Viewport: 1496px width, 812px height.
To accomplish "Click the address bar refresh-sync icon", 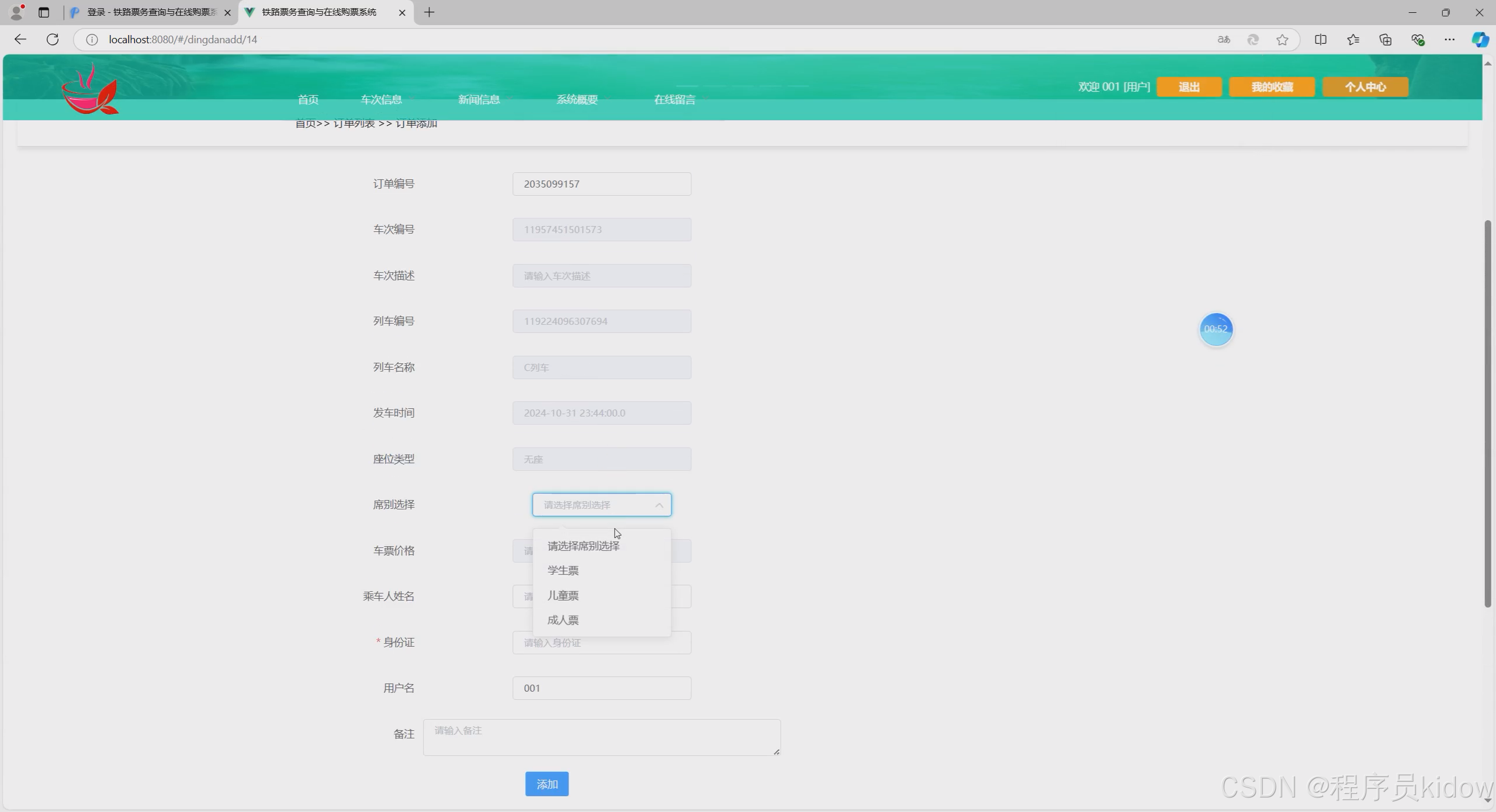I will click(1253, 39).
